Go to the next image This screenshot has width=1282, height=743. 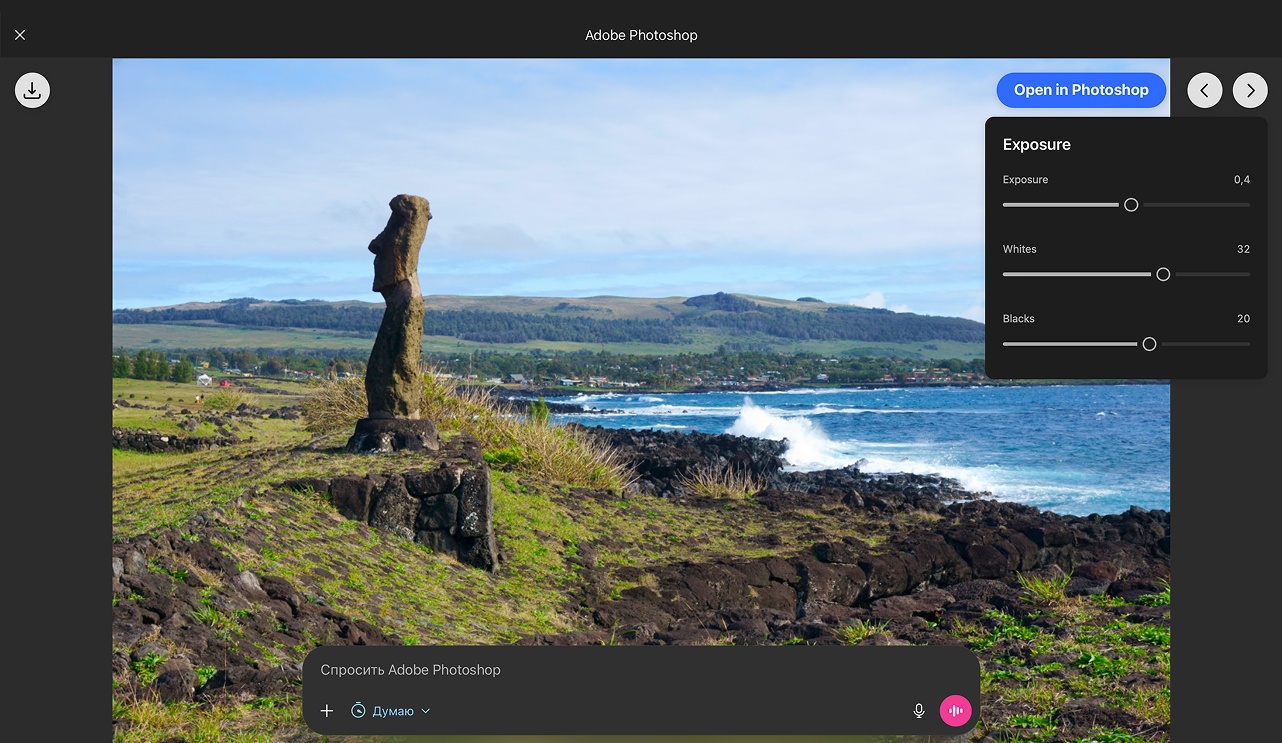pyautogui.click(x=1250, y=91)
